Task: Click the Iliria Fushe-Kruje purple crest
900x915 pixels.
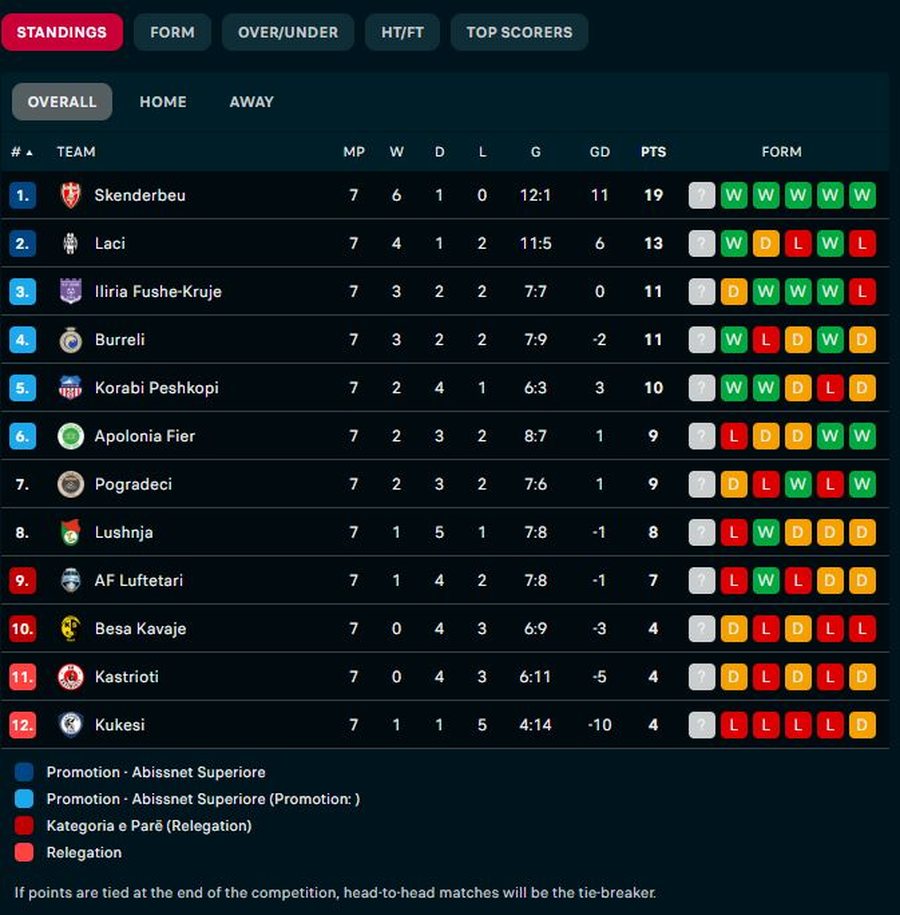Action: tap(70, 291)
